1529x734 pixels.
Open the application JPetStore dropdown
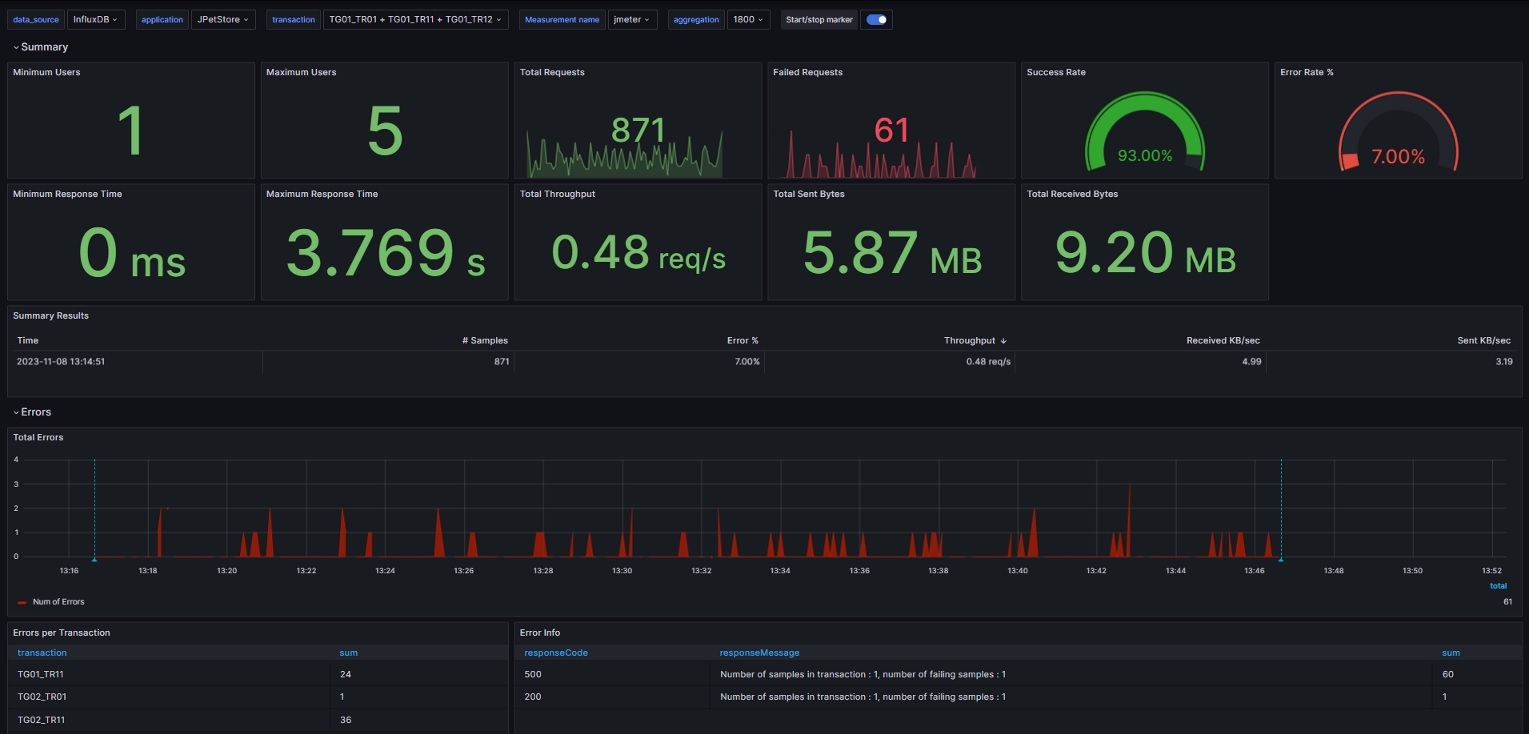click(x=223, y=20)
